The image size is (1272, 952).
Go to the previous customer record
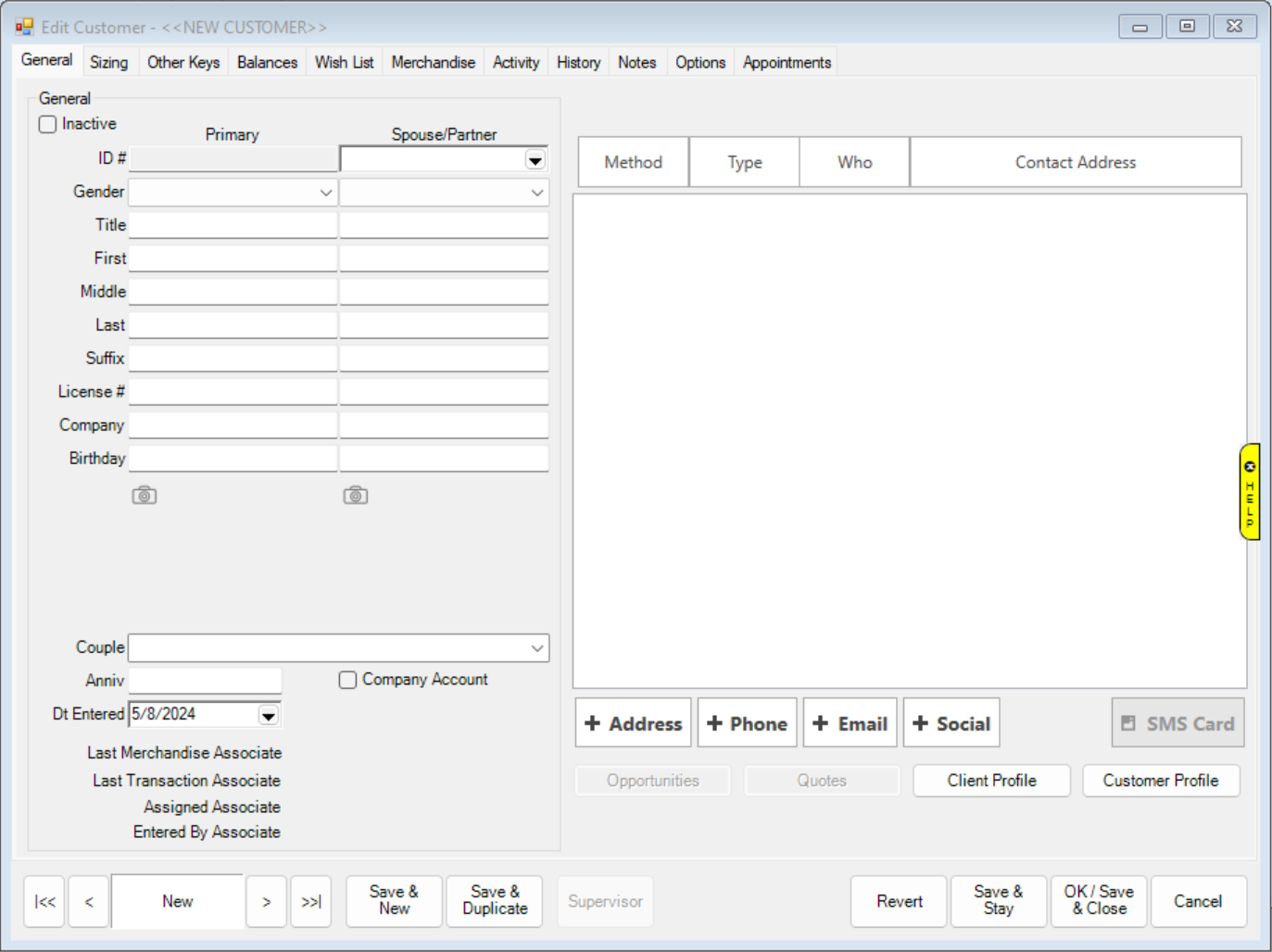89,901
